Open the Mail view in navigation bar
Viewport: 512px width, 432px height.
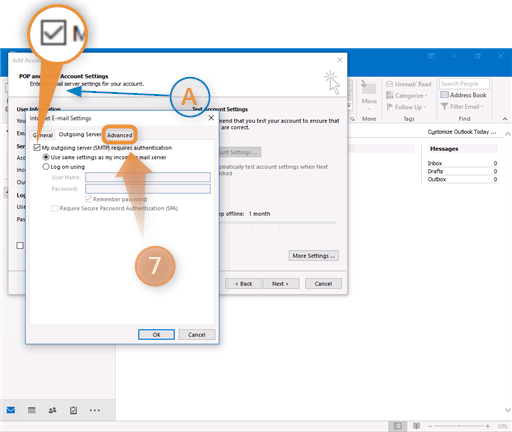(11, 410)
